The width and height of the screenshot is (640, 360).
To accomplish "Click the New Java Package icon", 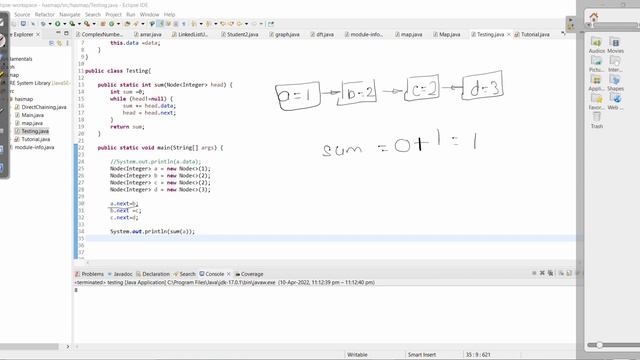I will [x=103, y=24].
